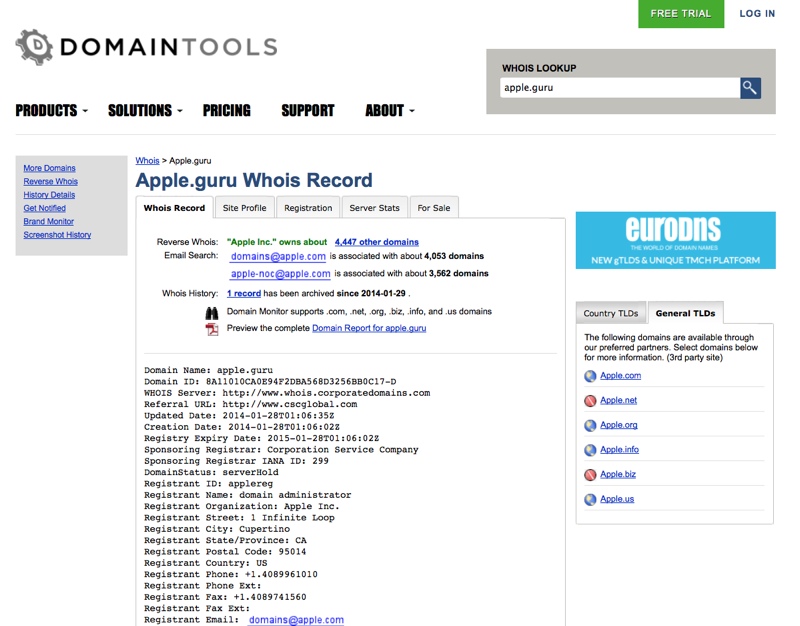This screenshot has width=800, height=626.
Task: Open the History Details sidebar link
Action: [x=49, y=194]
